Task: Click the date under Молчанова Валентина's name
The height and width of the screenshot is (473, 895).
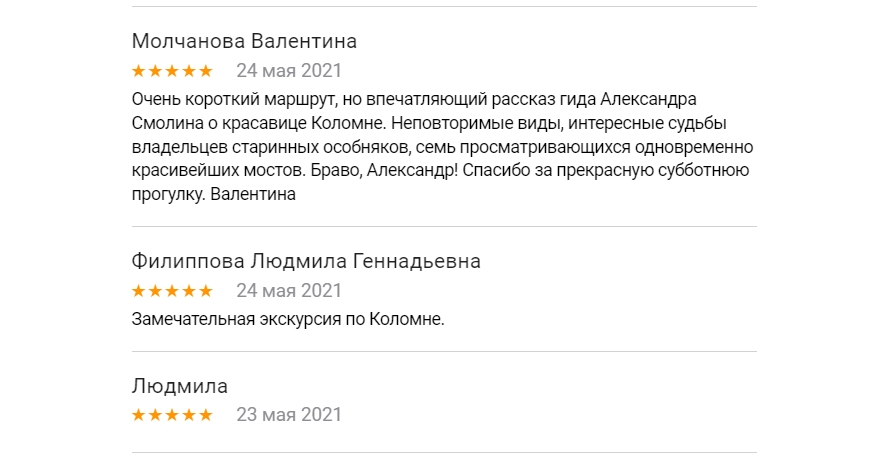Action: click(289, 71)
